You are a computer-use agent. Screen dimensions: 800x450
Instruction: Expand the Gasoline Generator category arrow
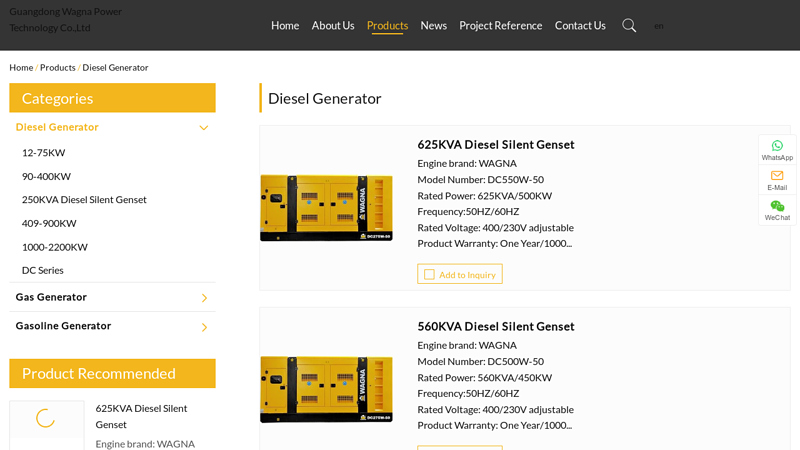[x=204, y=327]
